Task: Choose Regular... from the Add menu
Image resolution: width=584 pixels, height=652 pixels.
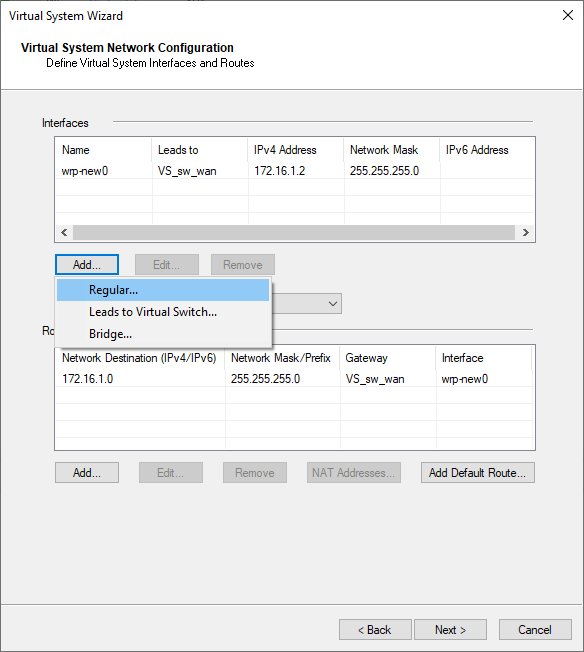Action: click(x=163, y=290)
